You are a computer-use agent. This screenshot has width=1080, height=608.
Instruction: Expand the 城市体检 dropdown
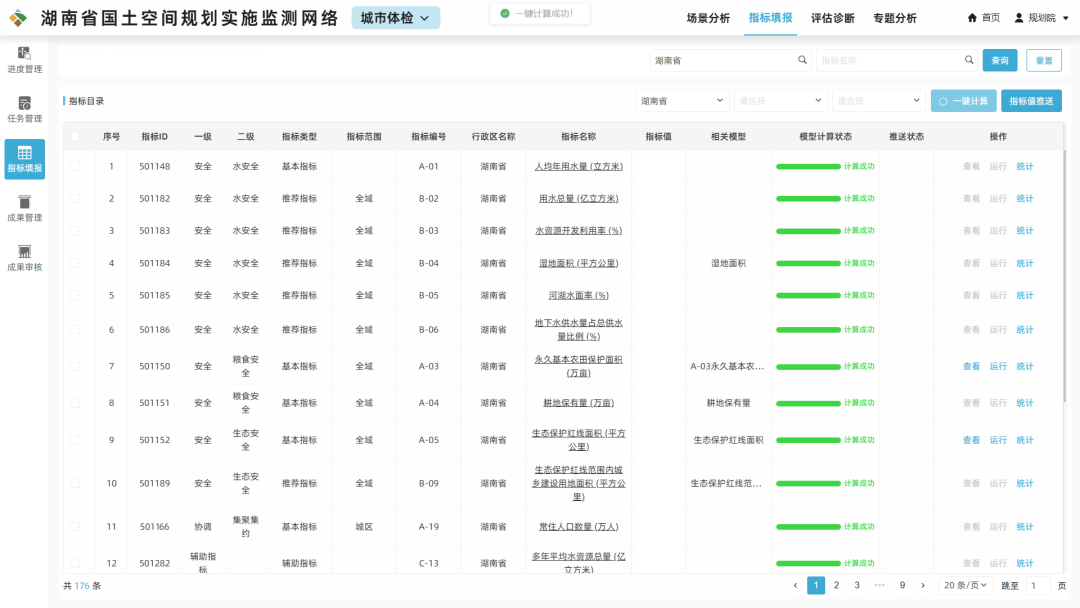click(x=395, y=18)
